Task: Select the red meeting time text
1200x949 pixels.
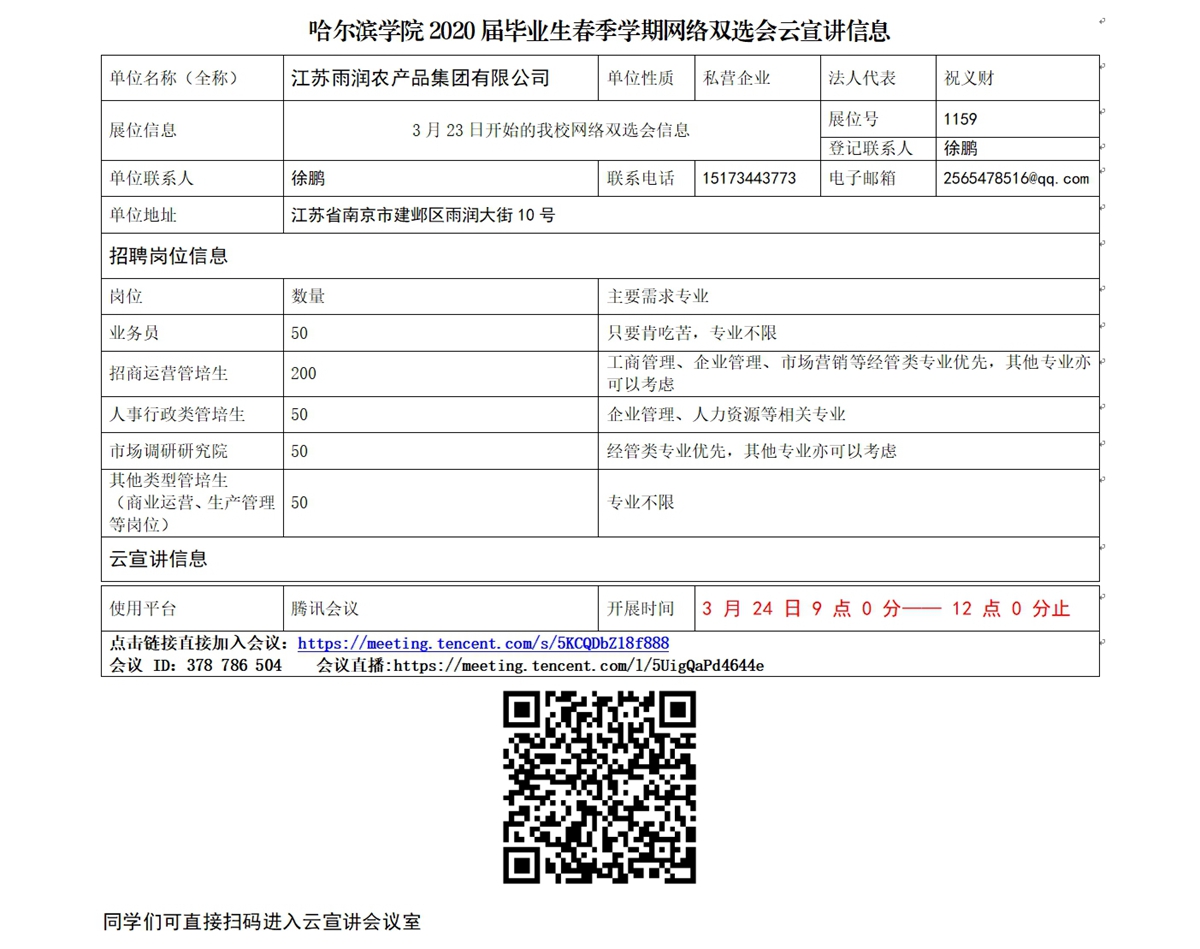Action: [x=885, y=609]
